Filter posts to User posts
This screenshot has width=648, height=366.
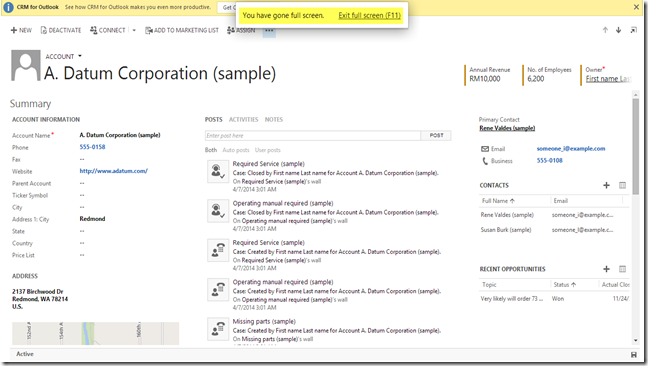pyautogui.click(x=267, y=150)
